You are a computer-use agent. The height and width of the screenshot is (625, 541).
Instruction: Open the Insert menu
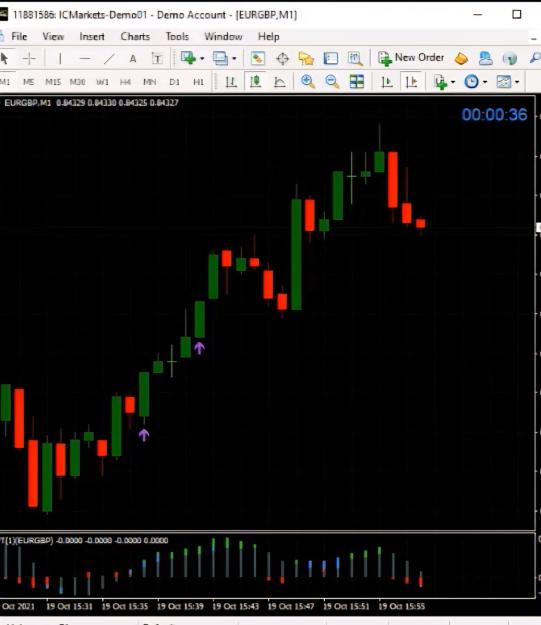pos(92,37)
